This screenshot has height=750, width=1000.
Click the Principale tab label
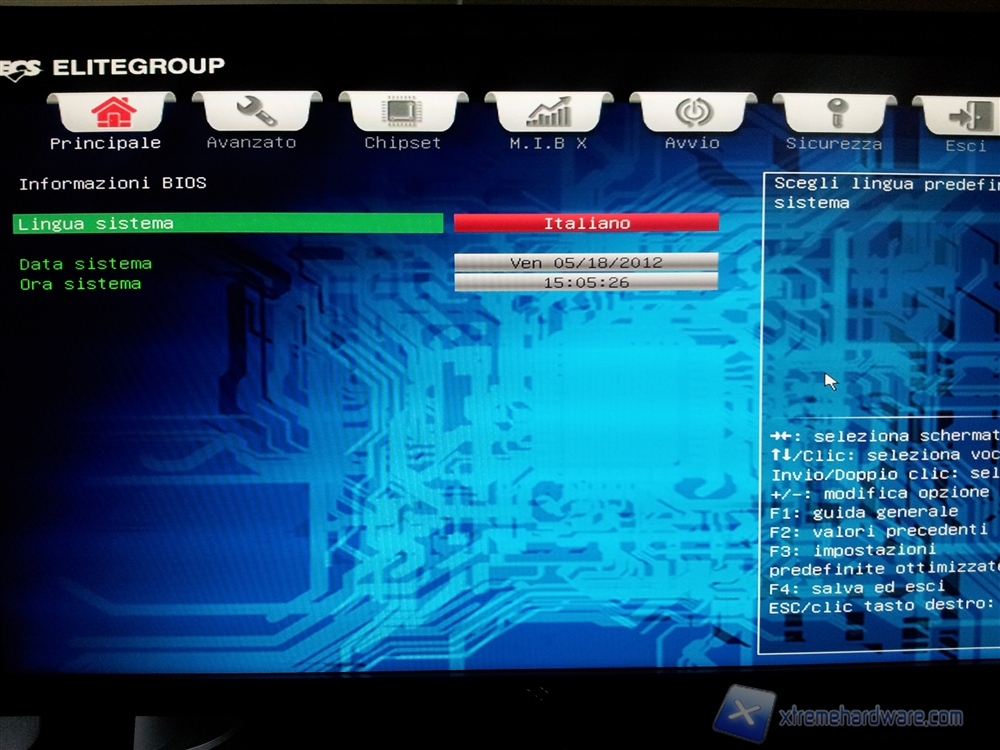coord(105,143)
